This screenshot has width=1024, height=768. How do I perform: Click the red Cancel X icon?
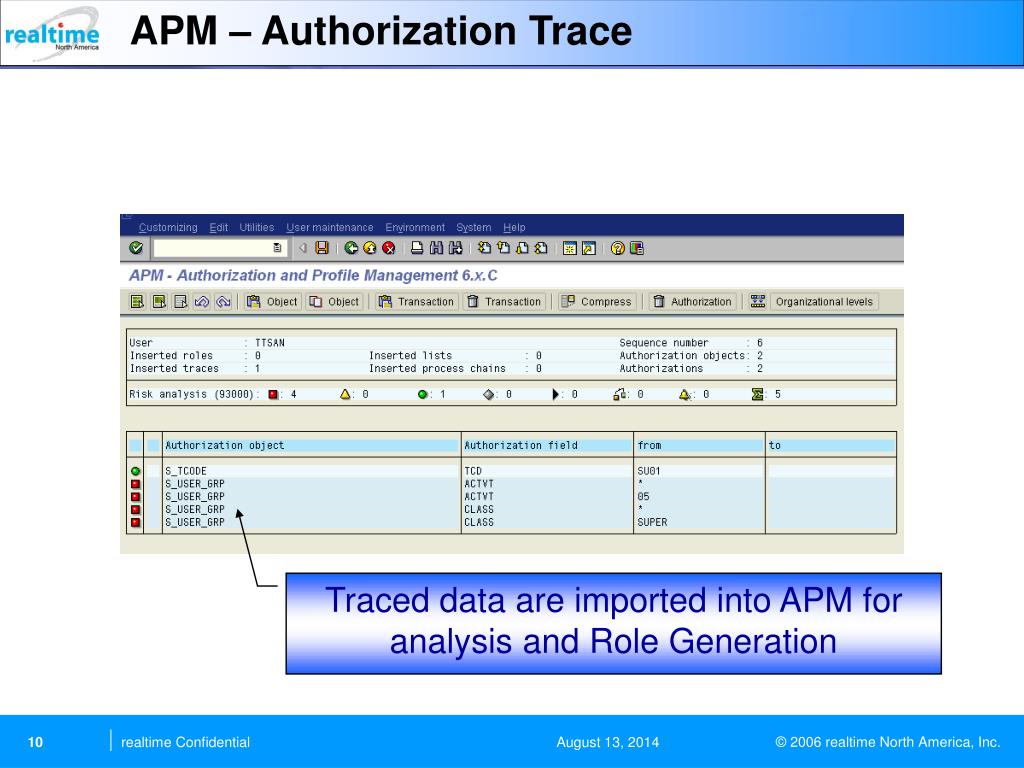tap(389, 248)
